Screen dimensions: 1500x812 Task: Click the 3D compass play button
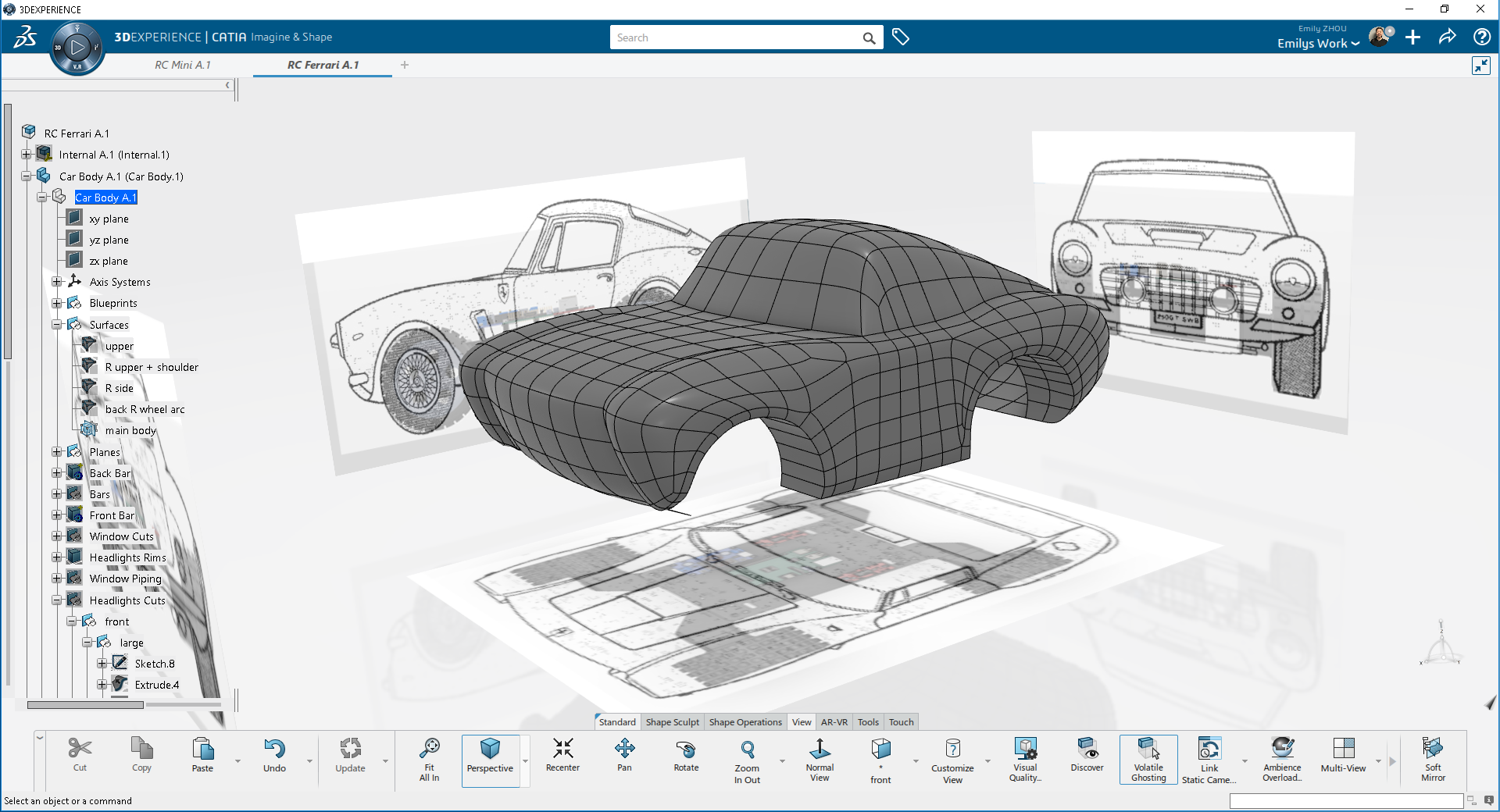[77, 48]
